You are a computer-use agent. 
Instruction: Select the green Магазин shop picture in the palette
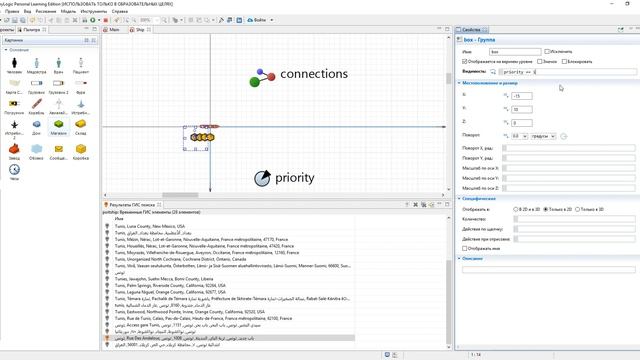point(58,124)
